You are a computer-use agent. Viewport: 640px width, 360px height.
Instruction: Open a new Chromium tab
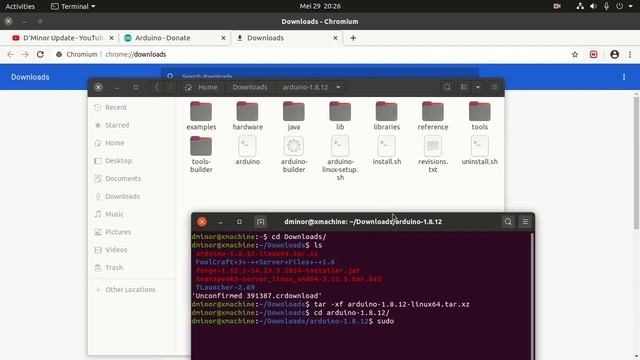[x=353, y=38]
